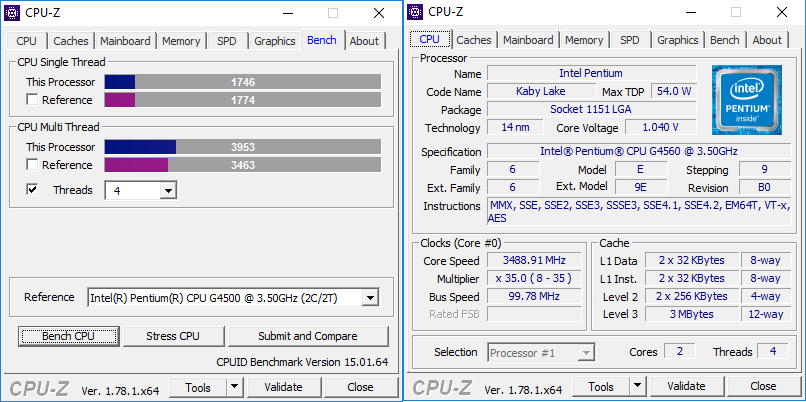The image size is (806, 402).
Task: Click the Level 3 cache value 3 MBytes
Action: pyautogui.click(x=692, y=314)
